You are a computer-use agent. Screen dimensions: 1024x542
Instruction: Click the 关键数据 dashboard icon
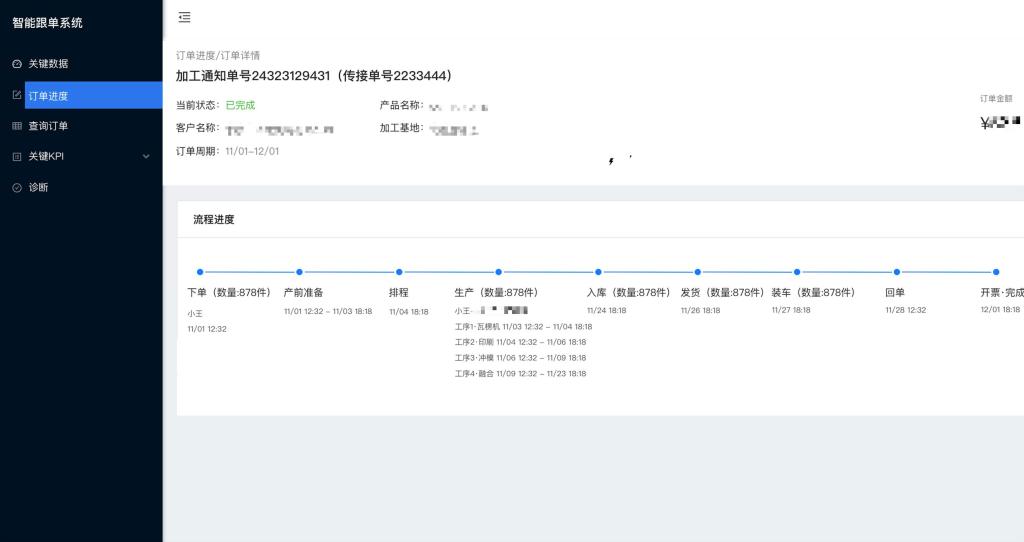(16, 64)
